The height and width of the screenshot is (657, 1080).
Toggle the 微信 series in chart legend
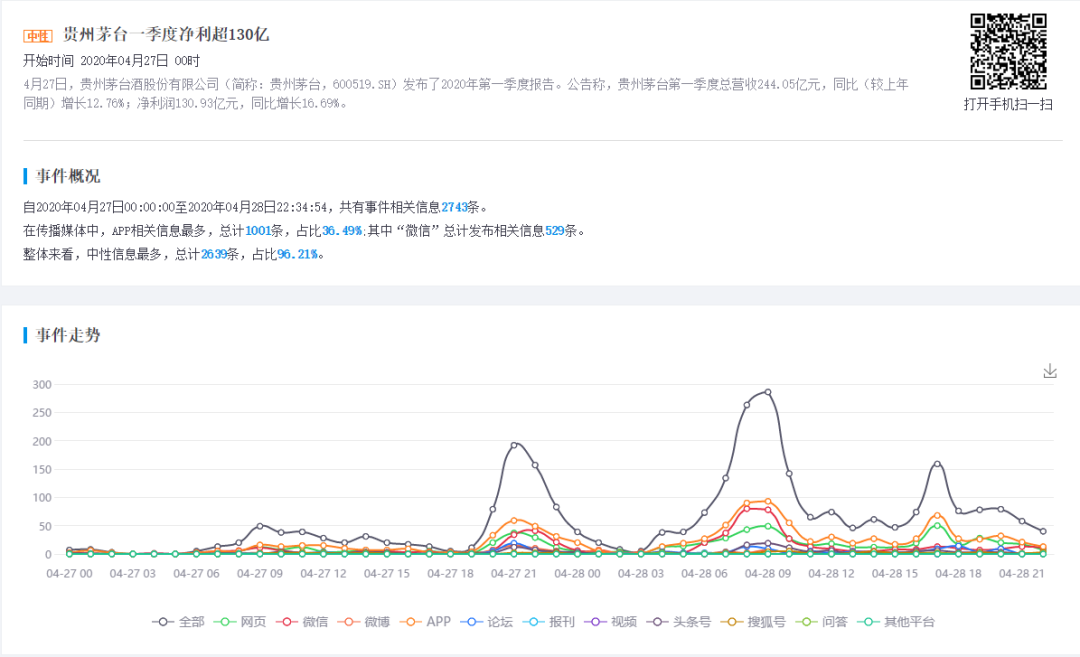(x=302, y=622)
